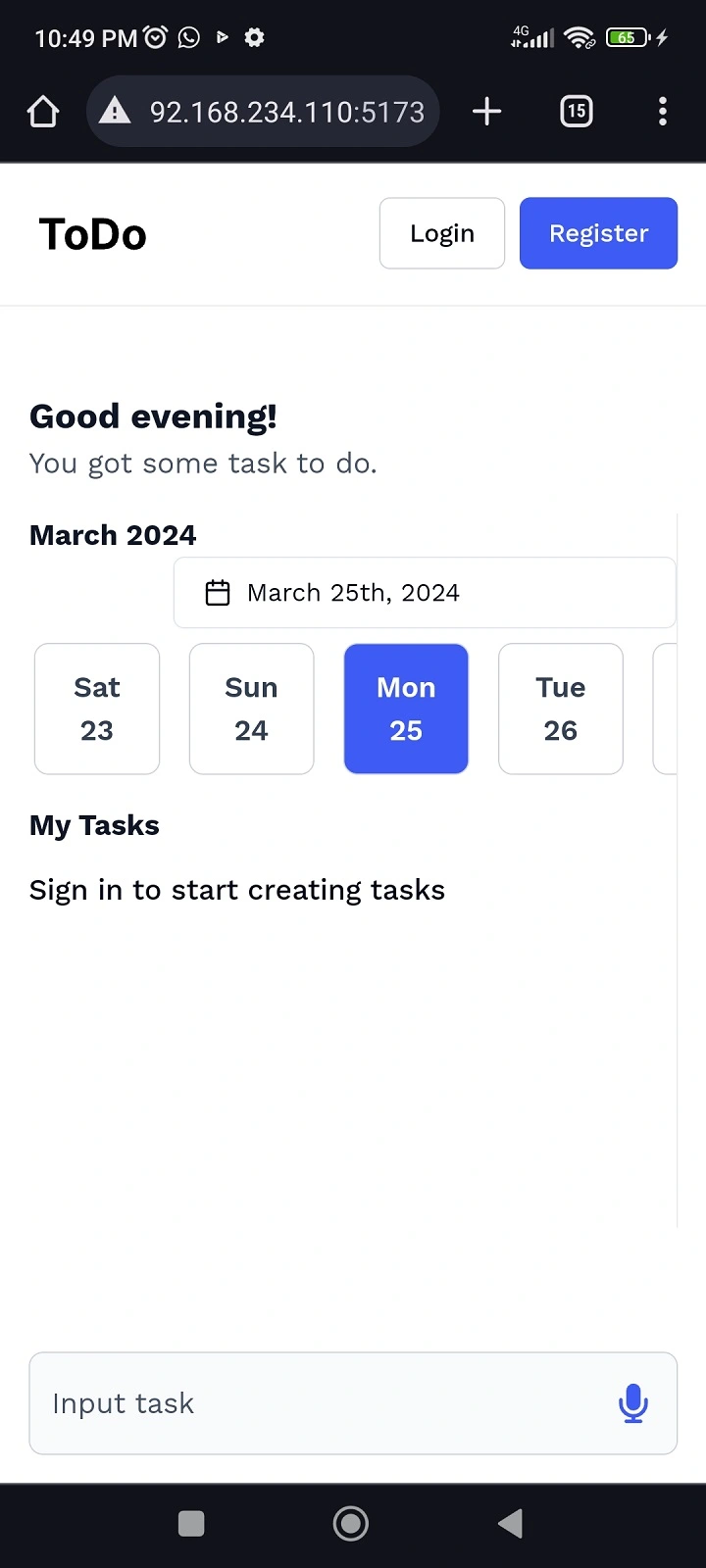The width and height of the screenshot is (706, 1568).
Task: Tap the ToDo app title
Action: 92,233
